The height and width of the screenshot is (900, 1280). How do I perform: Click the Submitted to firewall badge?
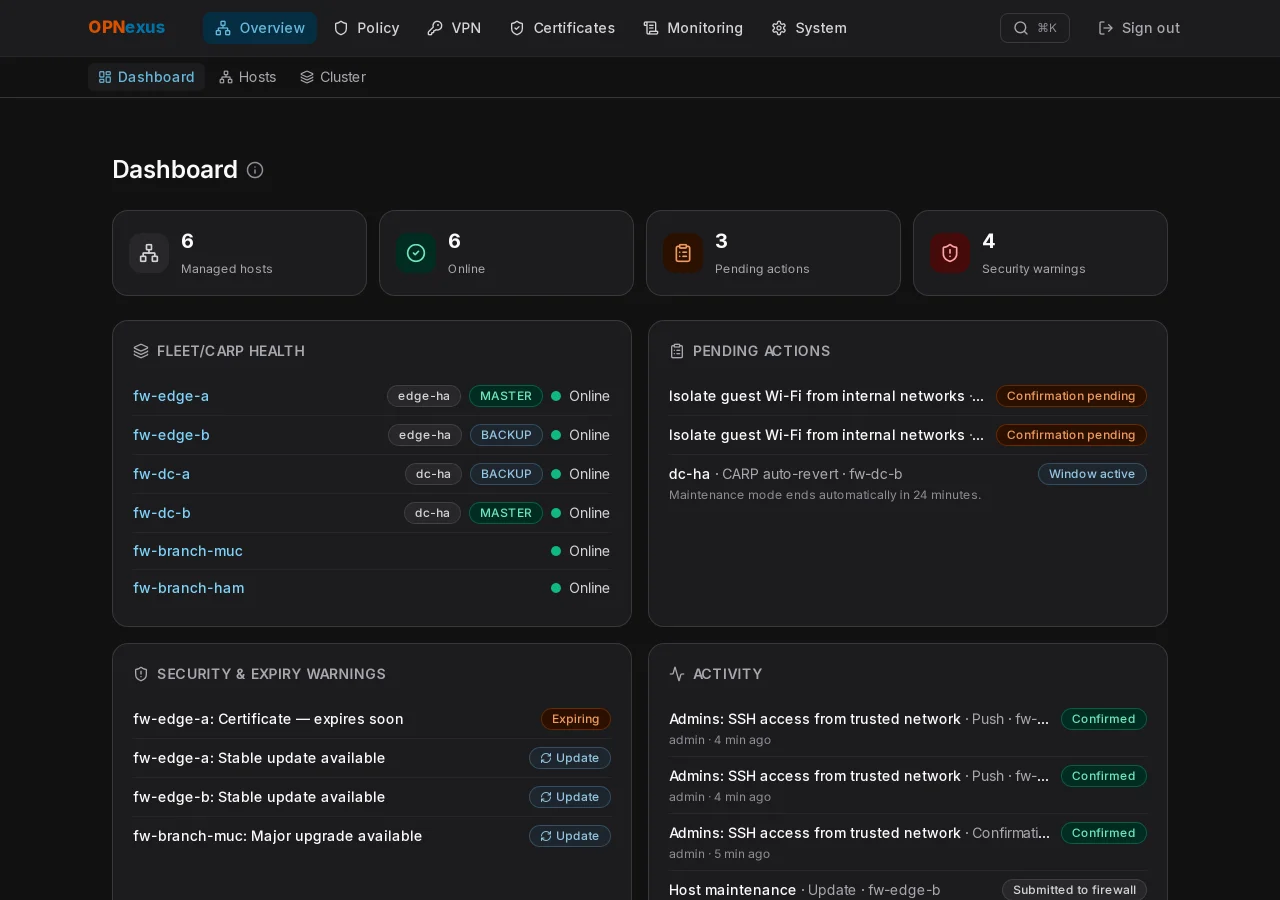point(1074,890)
